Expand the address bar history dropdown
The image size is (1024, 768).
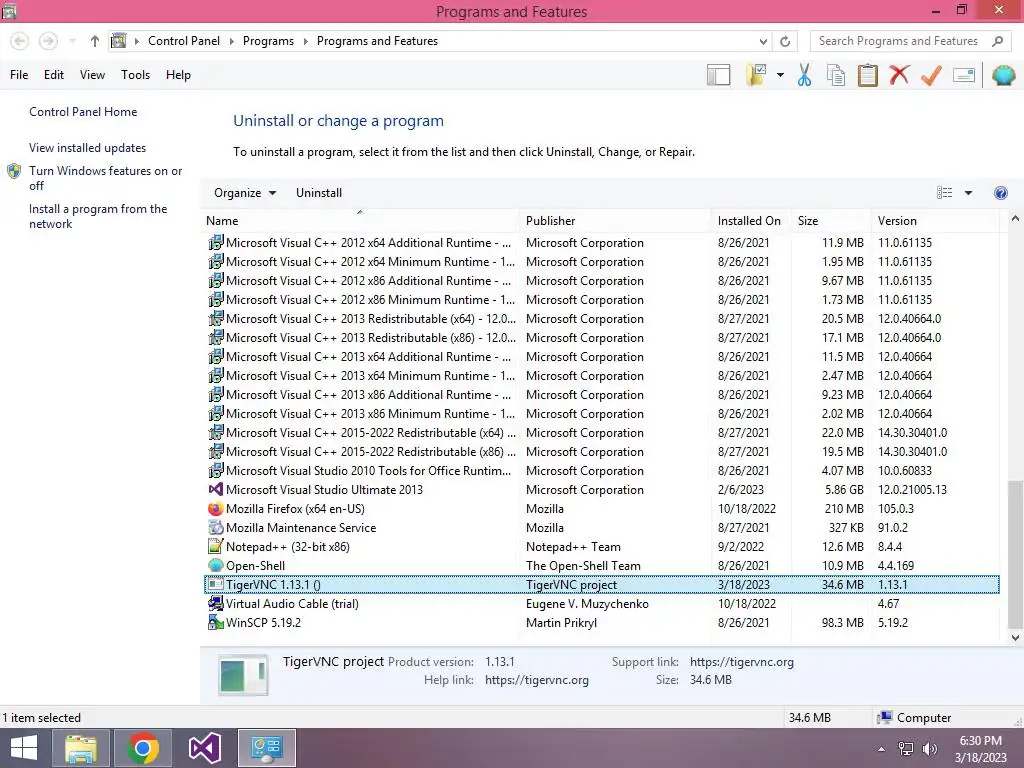(x=763, y=41)
